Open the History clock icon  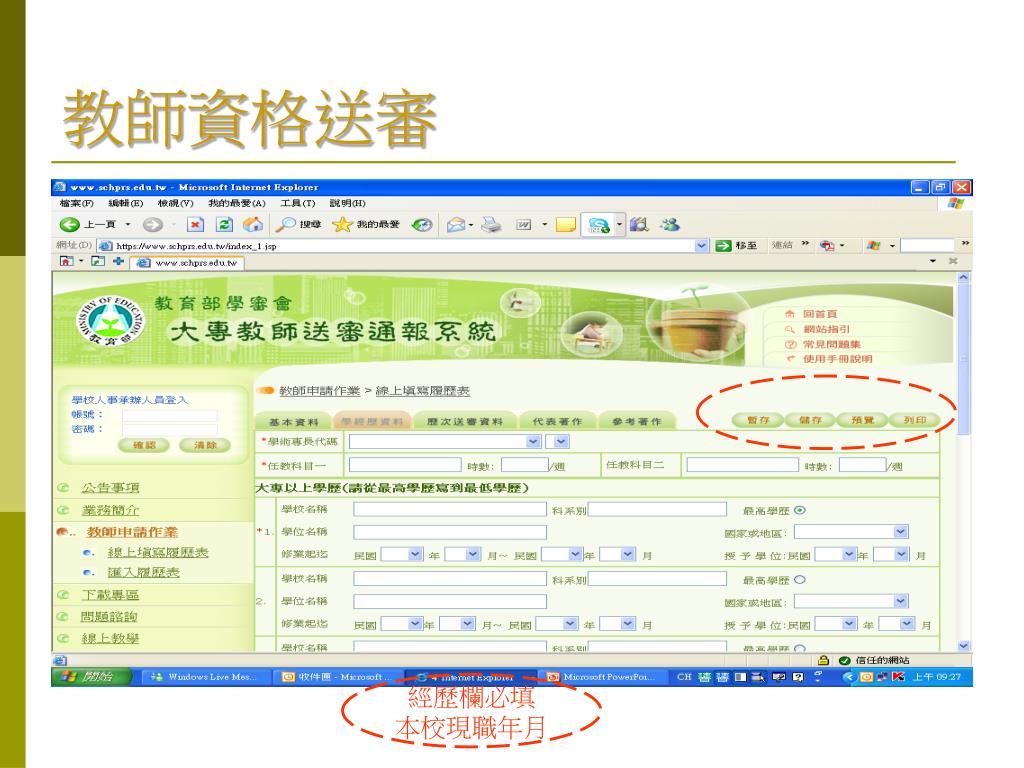[422, 225]
